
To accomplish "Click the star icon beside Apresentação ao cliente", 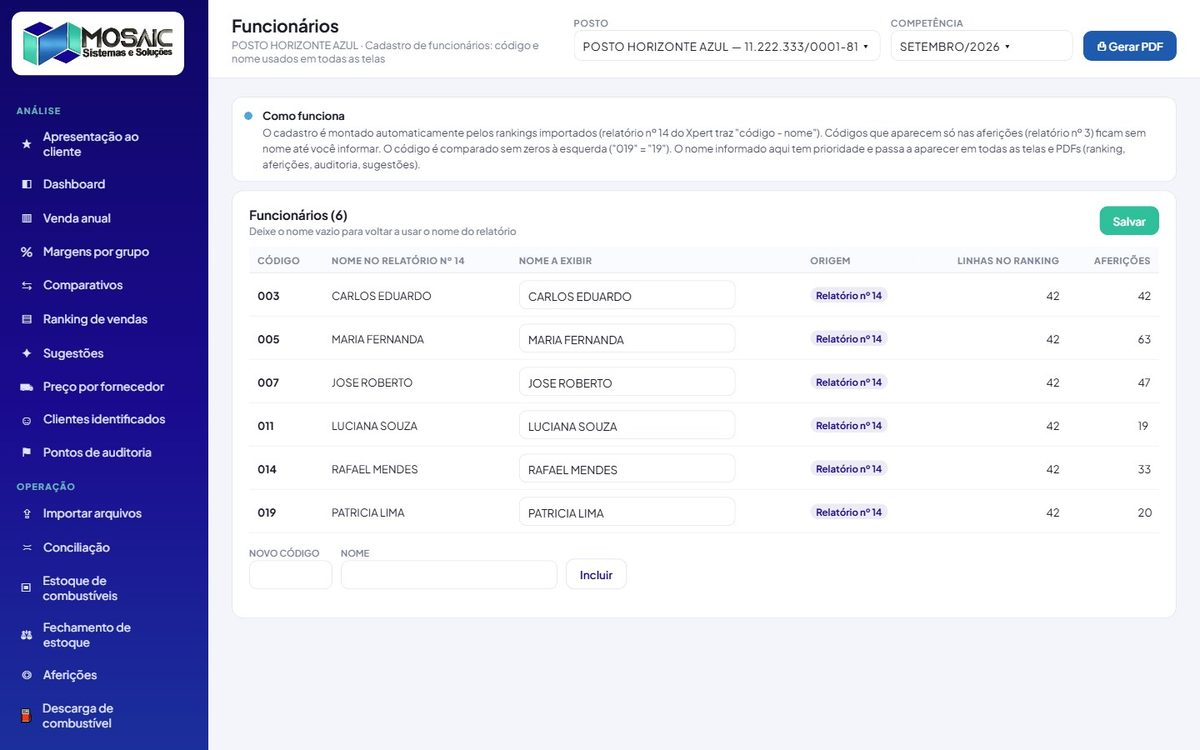I will pos(27,144).
